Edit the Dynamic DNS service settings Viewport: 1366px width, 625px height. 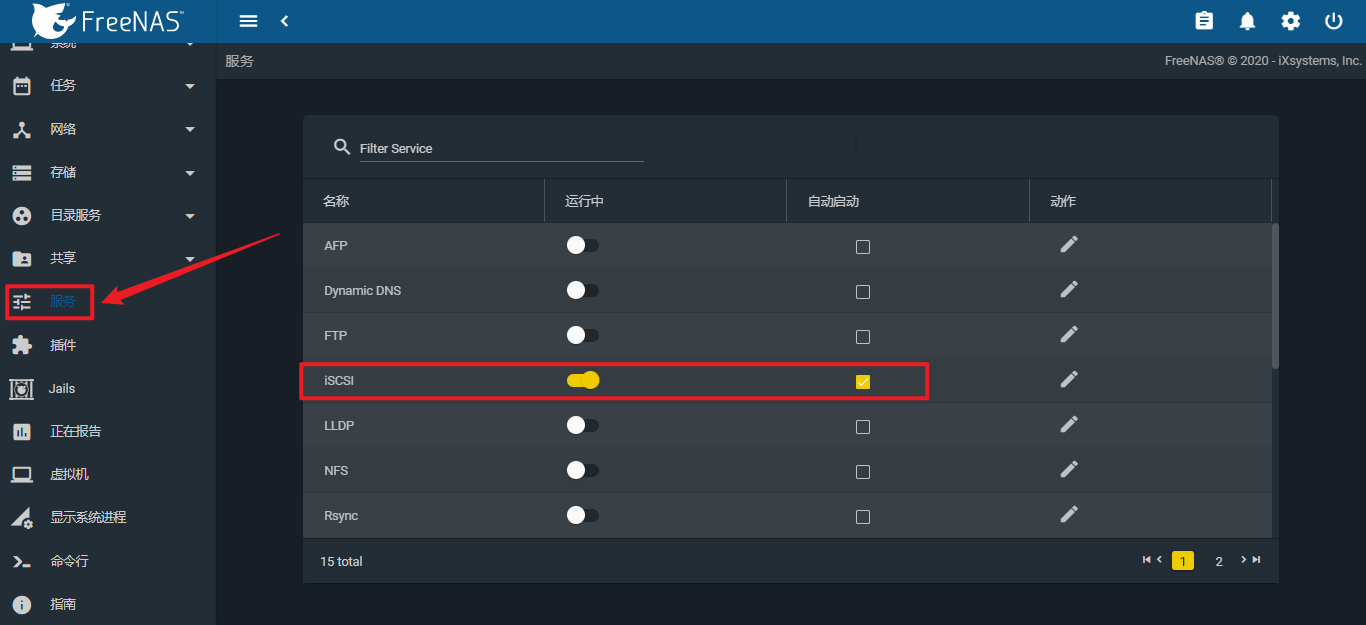click(x=1069, y=289)
